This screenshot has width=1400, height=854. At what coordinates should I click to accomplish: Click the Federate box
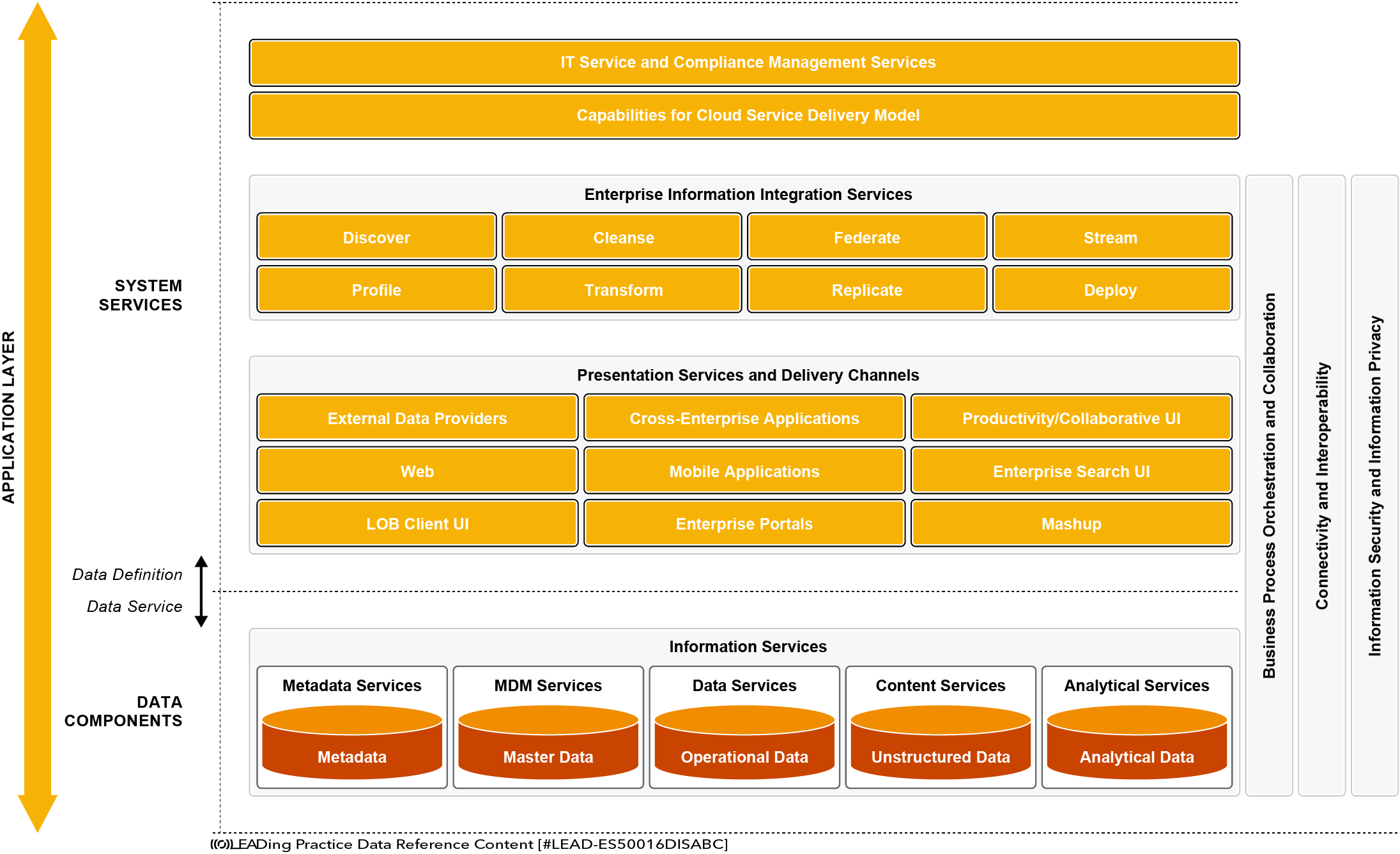coord(867,238)
